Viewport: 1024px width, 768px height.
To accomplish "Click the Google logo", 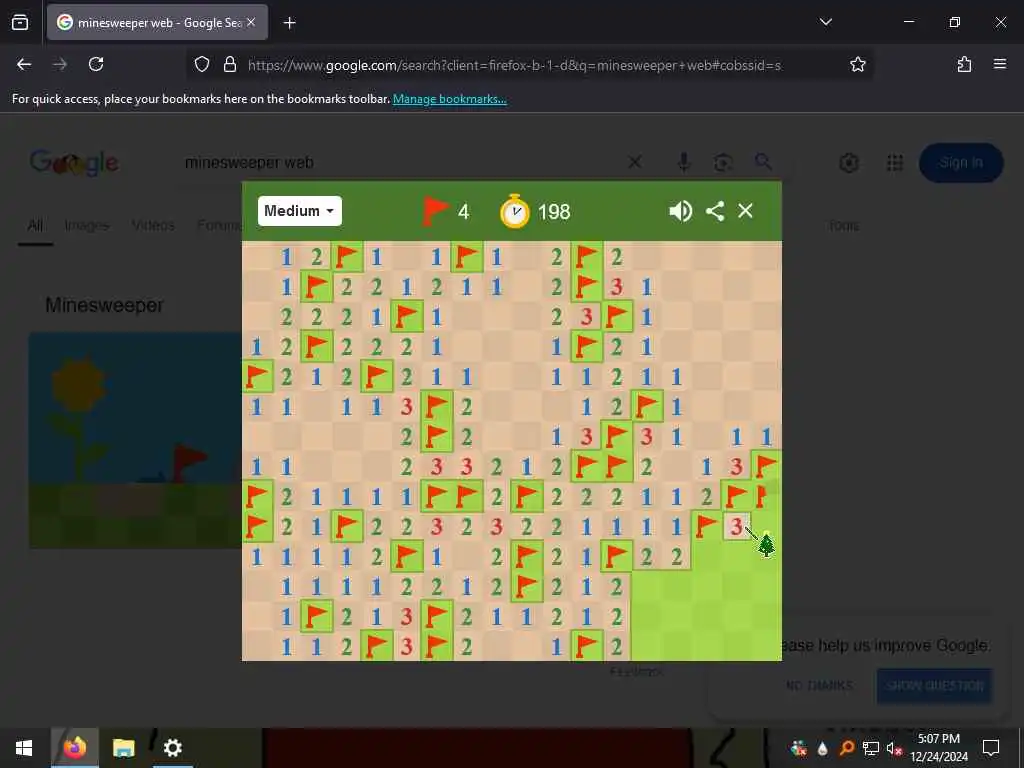I will [x=74, y=163].
